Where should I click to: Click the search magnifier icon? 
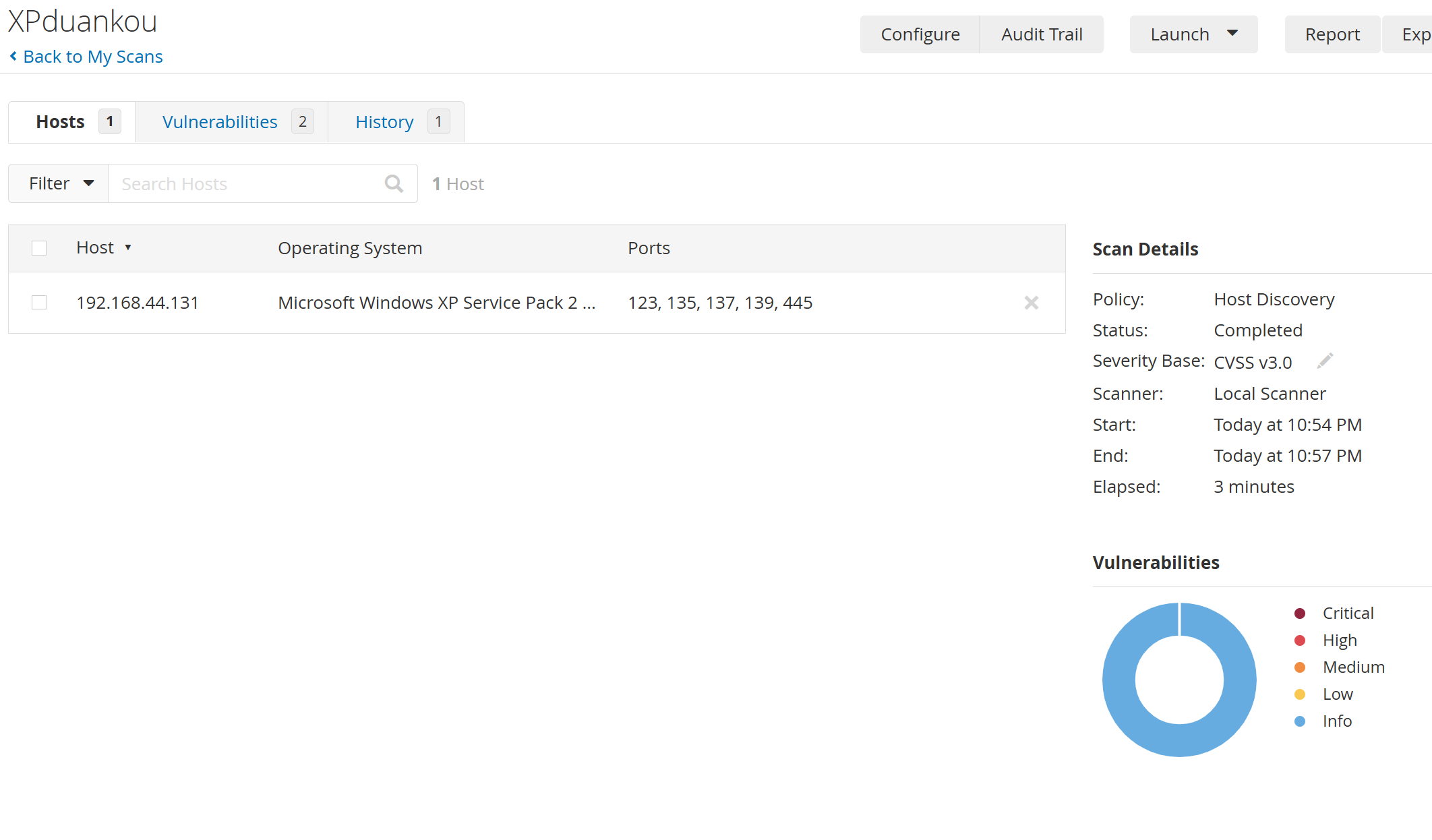point(394,183)
